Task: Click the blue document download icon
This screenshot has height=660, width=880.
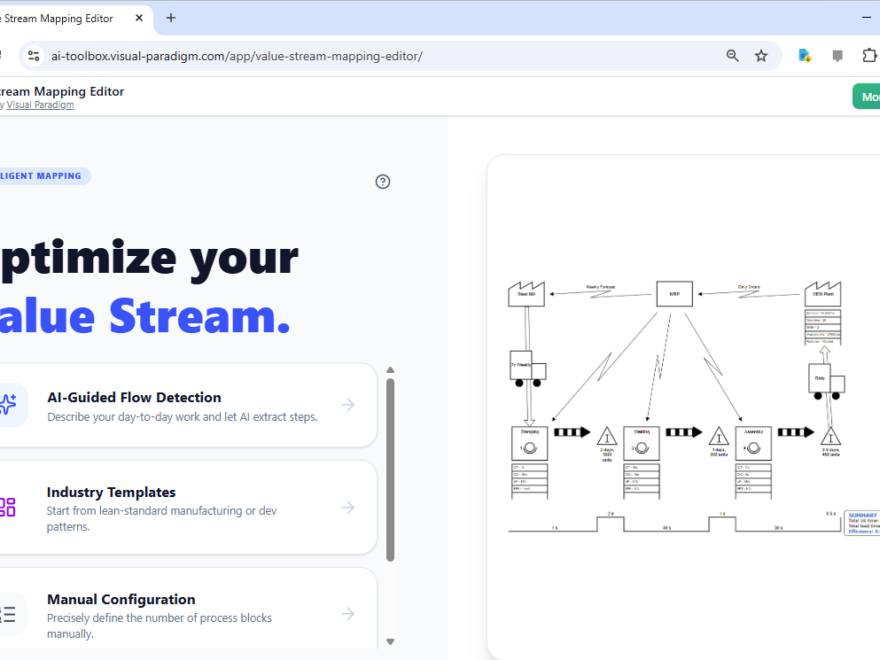Action: (x=804, y=55)
